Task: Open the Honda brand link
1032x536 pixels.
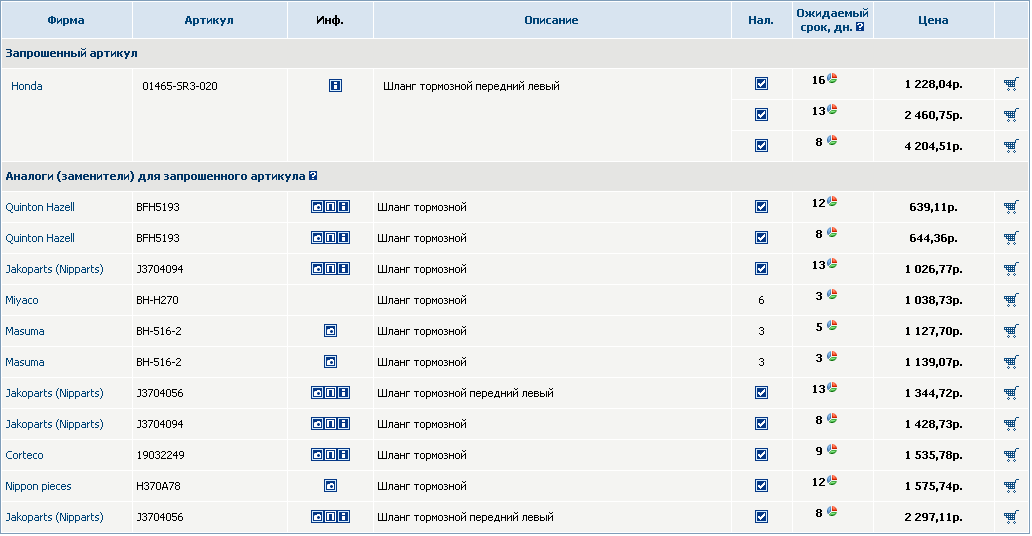Action: [x=26, y=86]
